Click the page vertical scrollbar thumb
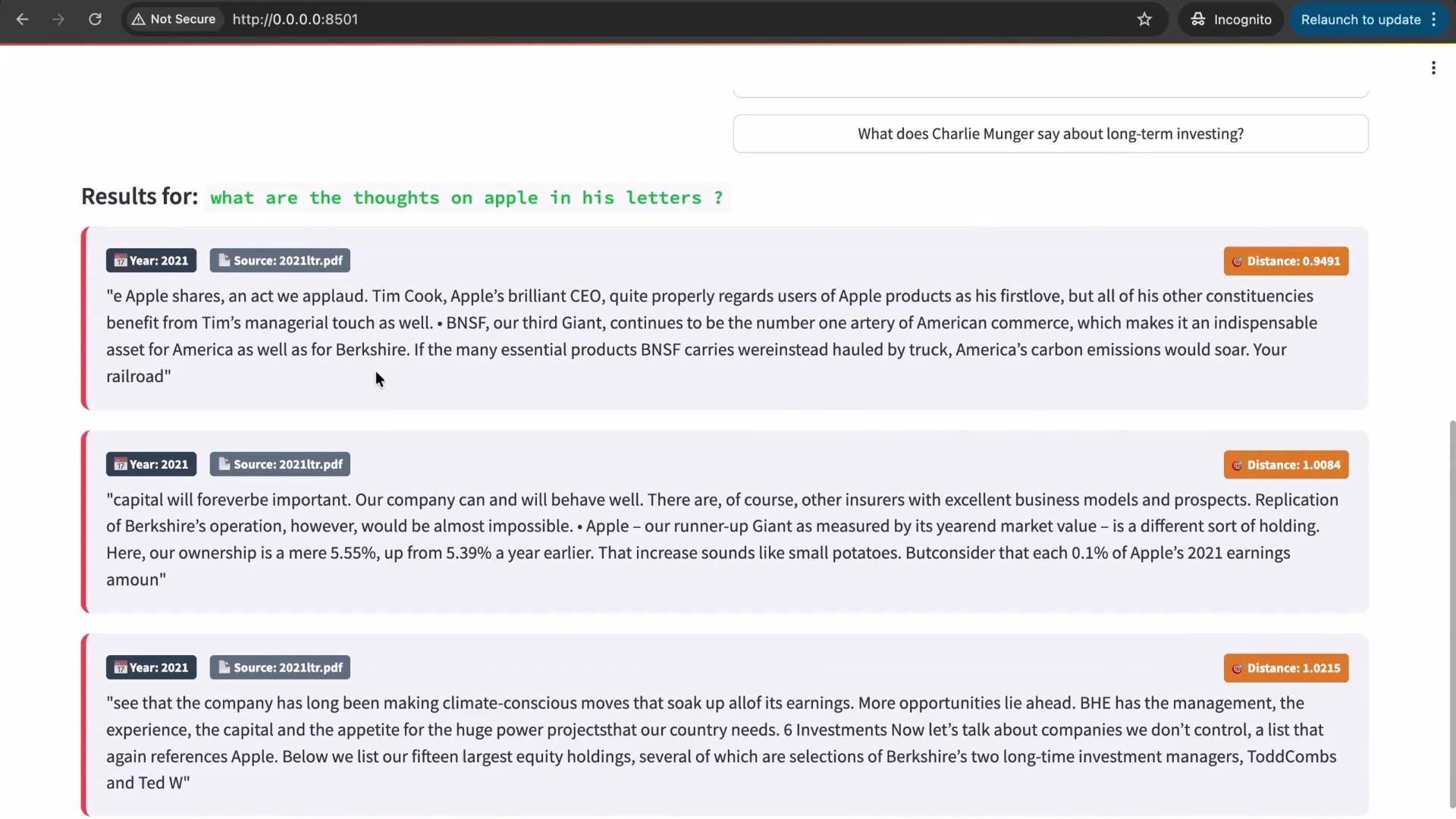This screenshot has width=1456, height=819. tap(1452, 614)
